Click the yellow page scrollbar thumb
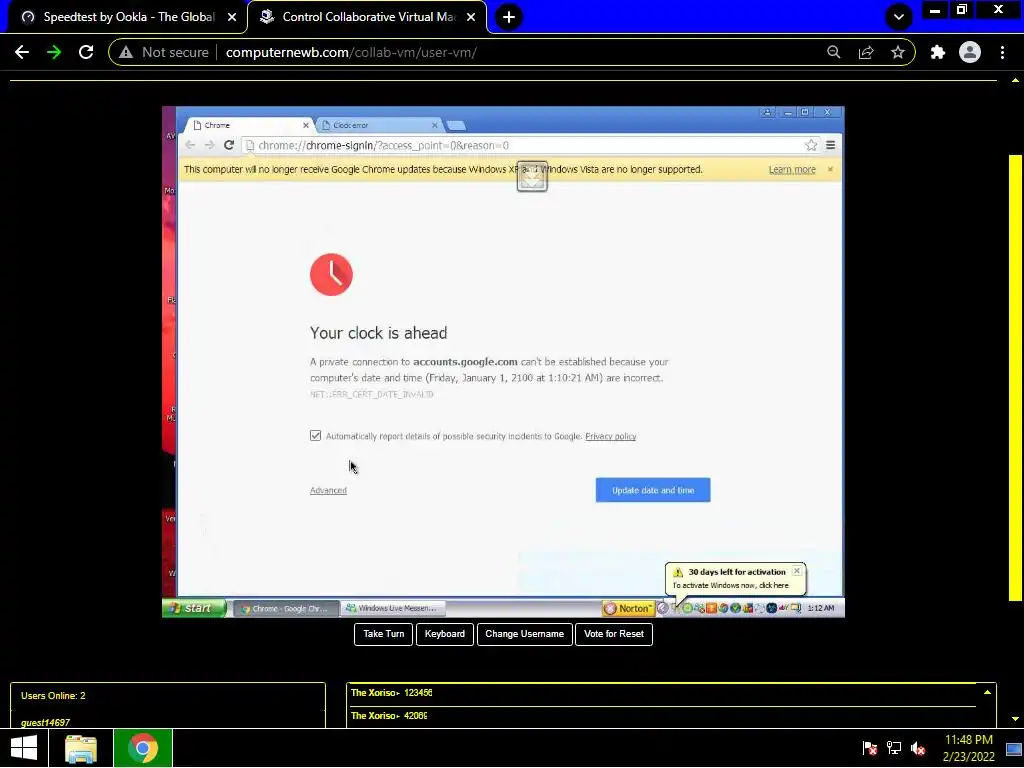The width and height of the screenshot is (1024, 768). (1015, 377)
